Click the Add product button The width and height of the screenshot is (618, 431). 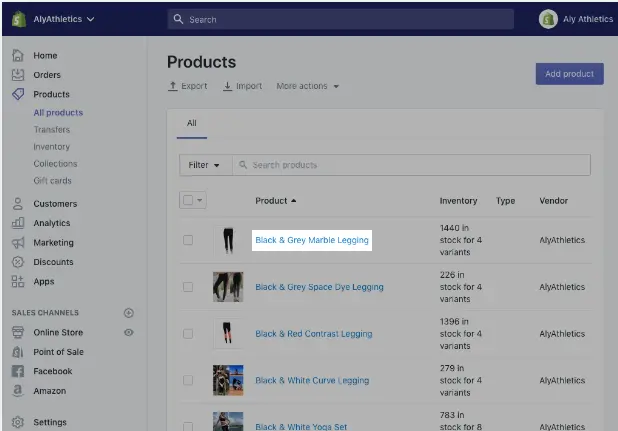[x=569, y=74]
